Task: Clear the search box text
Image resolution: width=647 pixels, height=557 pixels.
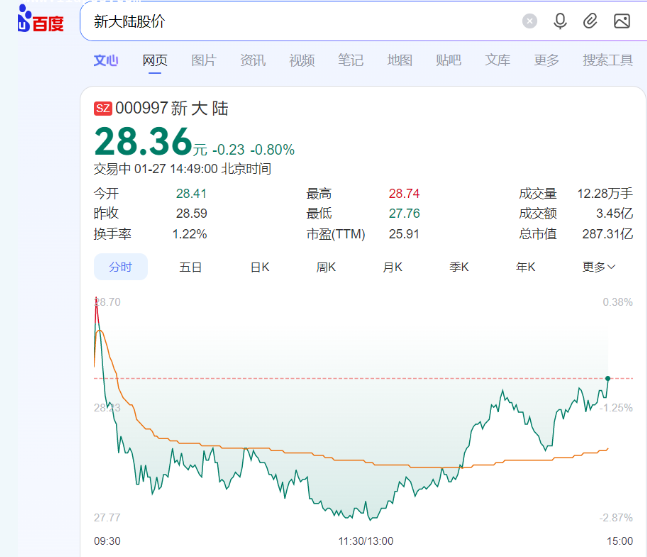Action: click(529, 21)
